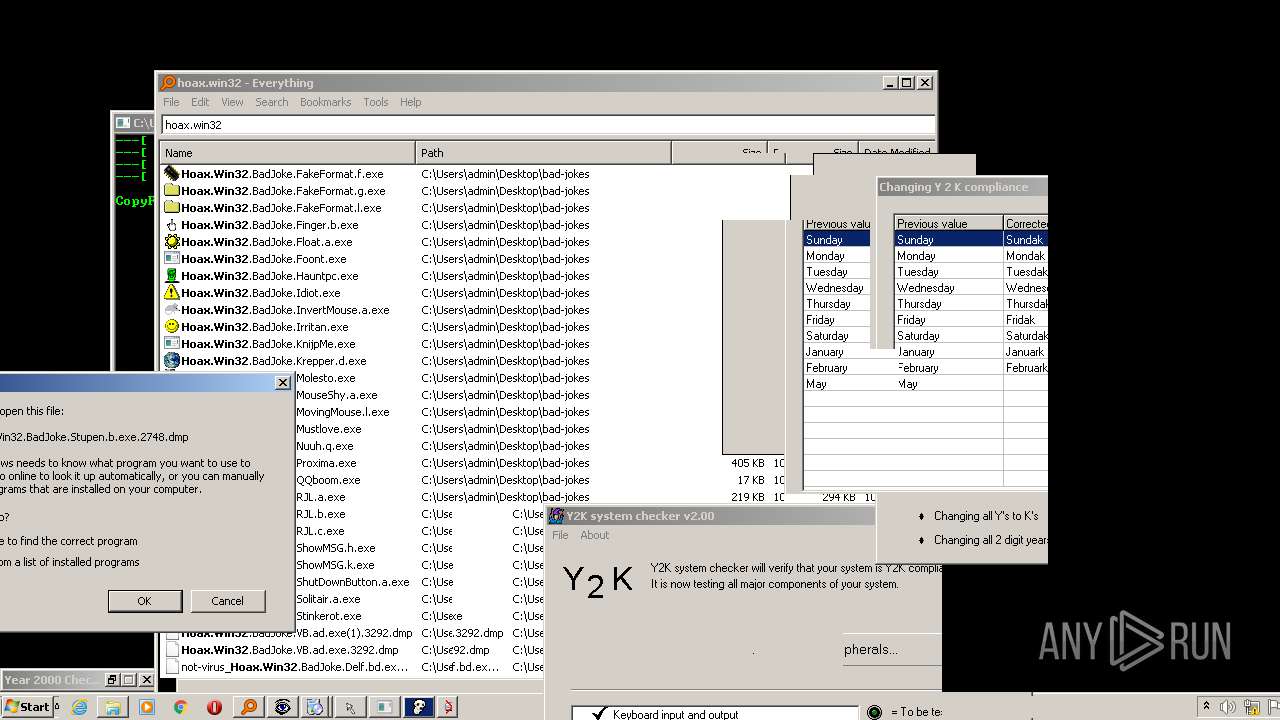Open the volume control tray icon

pos(1227,707)
